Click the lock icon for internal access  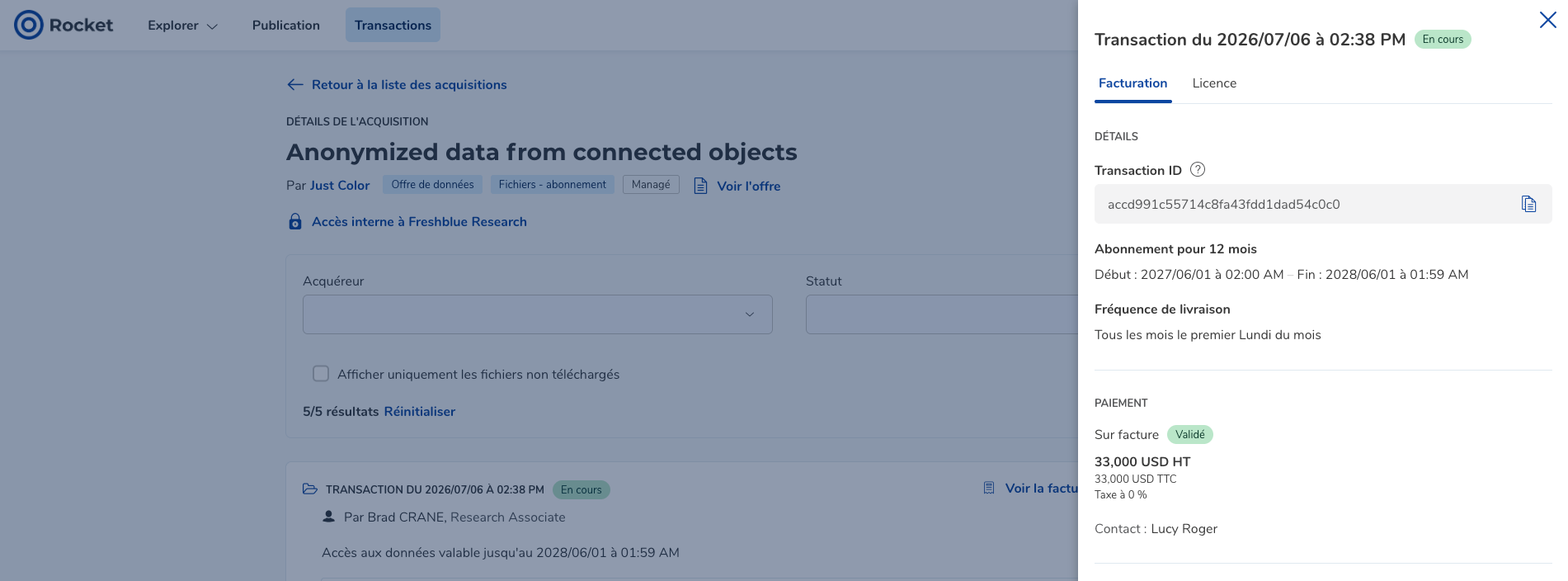click(295, 221)
